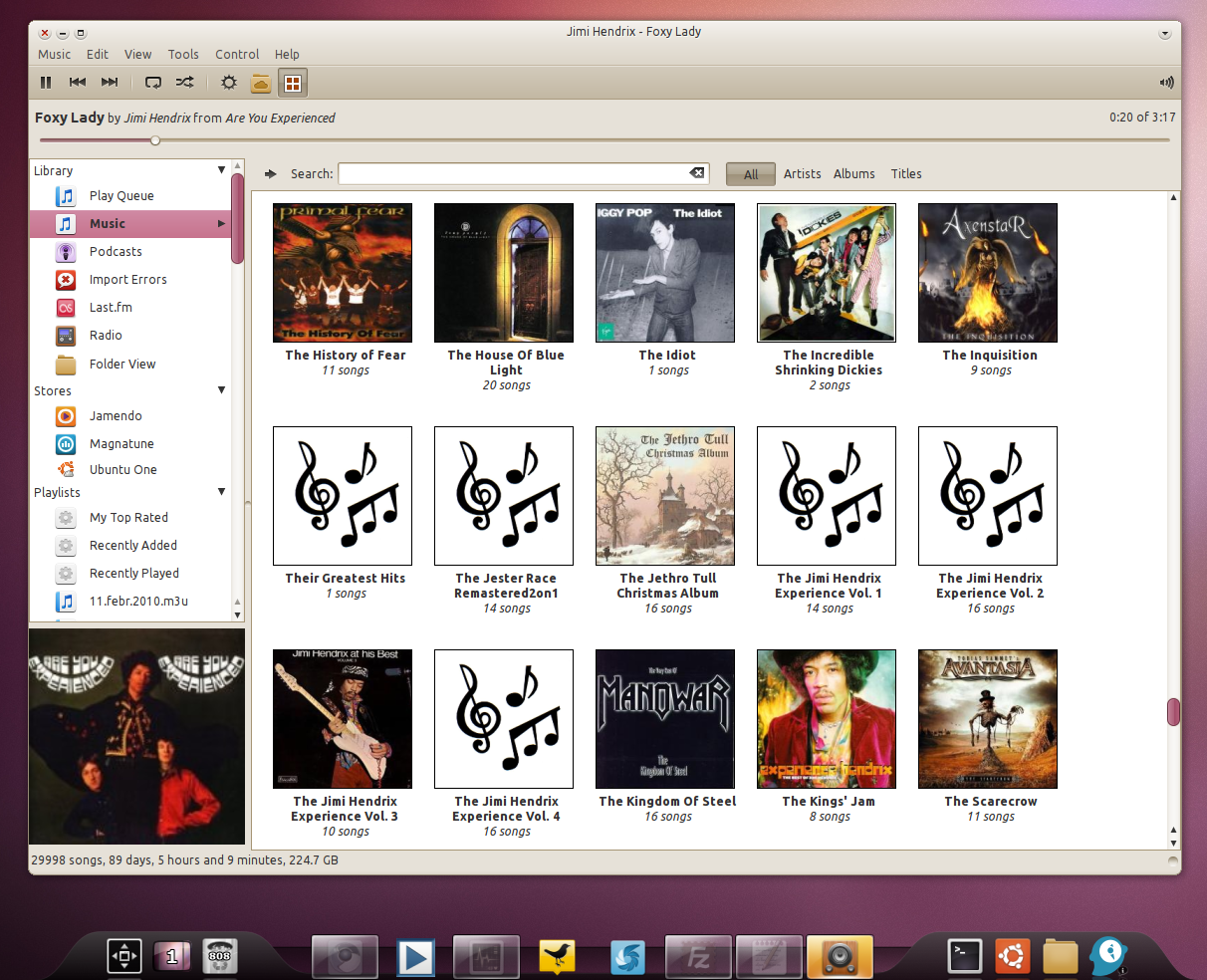Filter search by Artists
The height and width of the screenshot is (980, 1207).
[802, 174]
